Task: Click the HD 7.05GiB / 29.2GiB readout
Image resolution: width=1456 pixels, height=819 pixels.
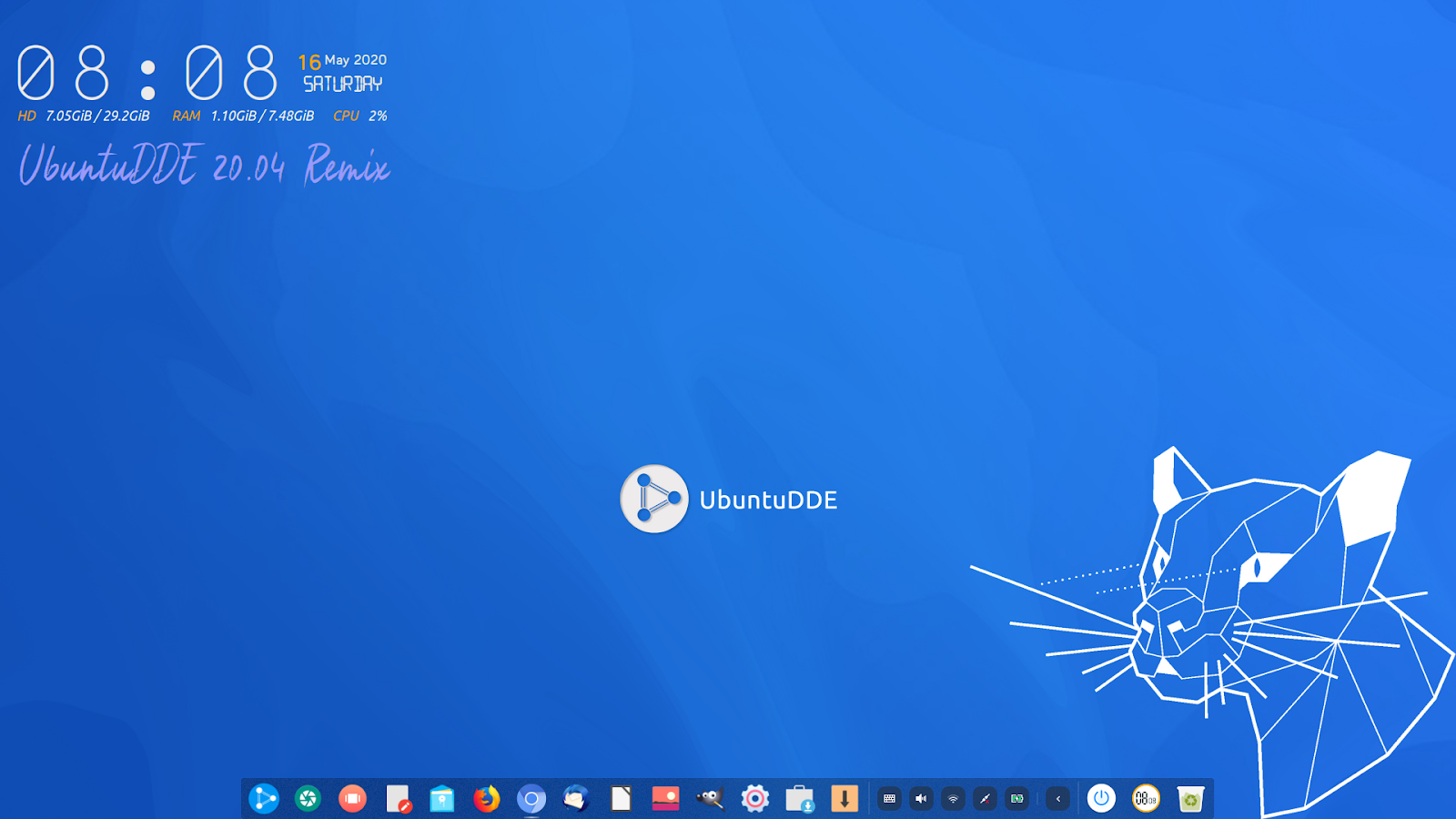Action: point(84,116)
